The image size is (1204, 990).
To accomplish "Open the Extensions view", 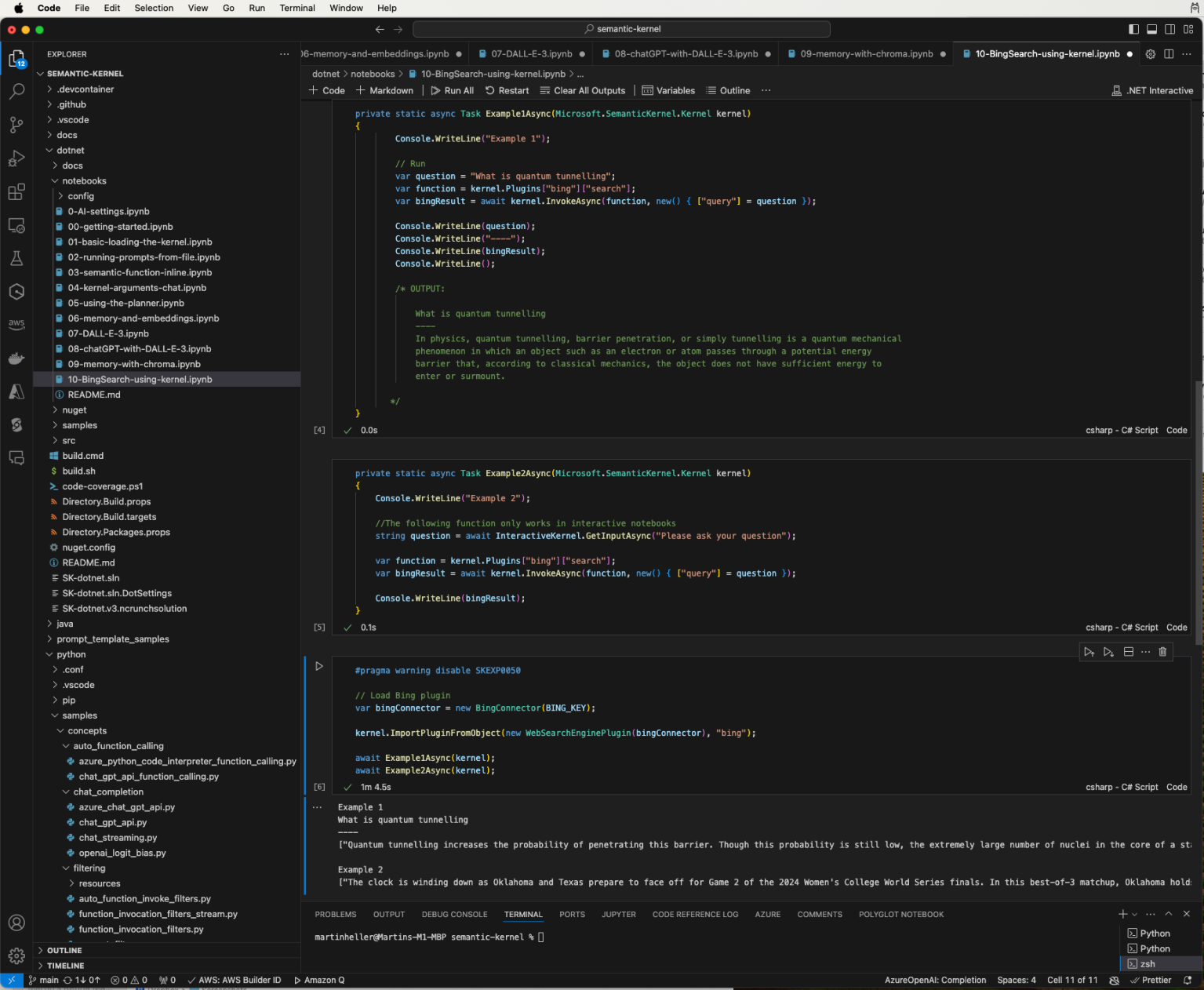I will click(16, 192).
